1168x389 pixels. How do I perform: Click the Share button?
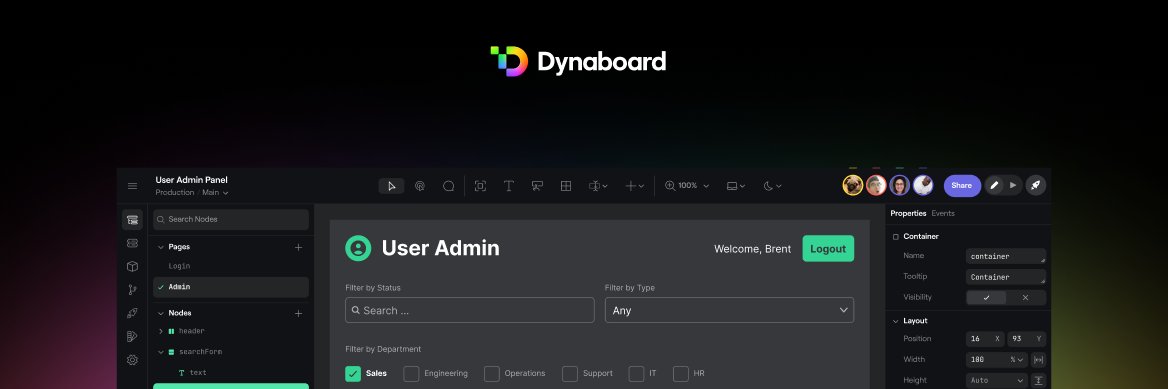(x=962, y=186)
